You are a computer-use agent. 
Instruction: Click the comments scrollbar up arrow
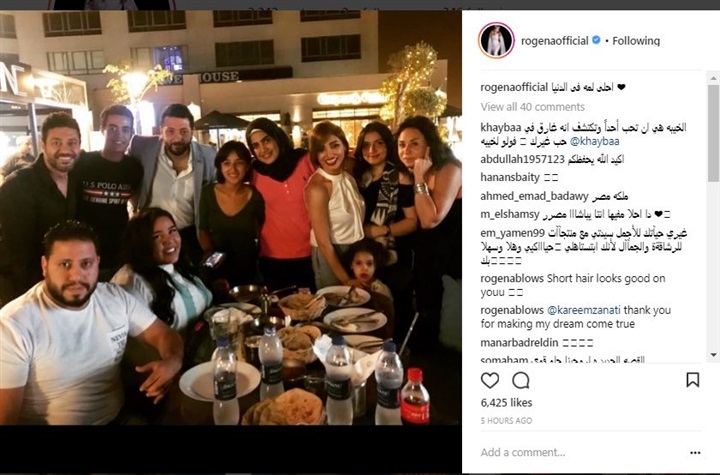713,78
